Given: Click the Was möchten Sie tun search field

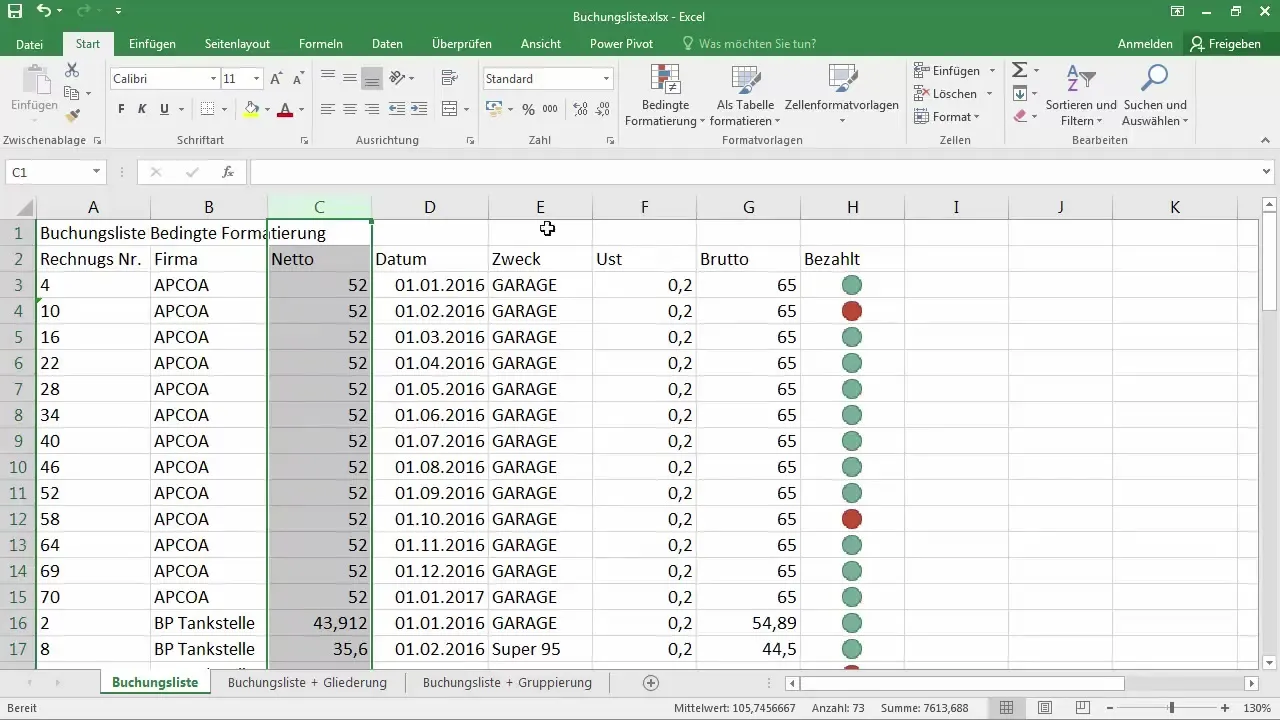Looking at the screenshot, I should [x=748, y=44].
